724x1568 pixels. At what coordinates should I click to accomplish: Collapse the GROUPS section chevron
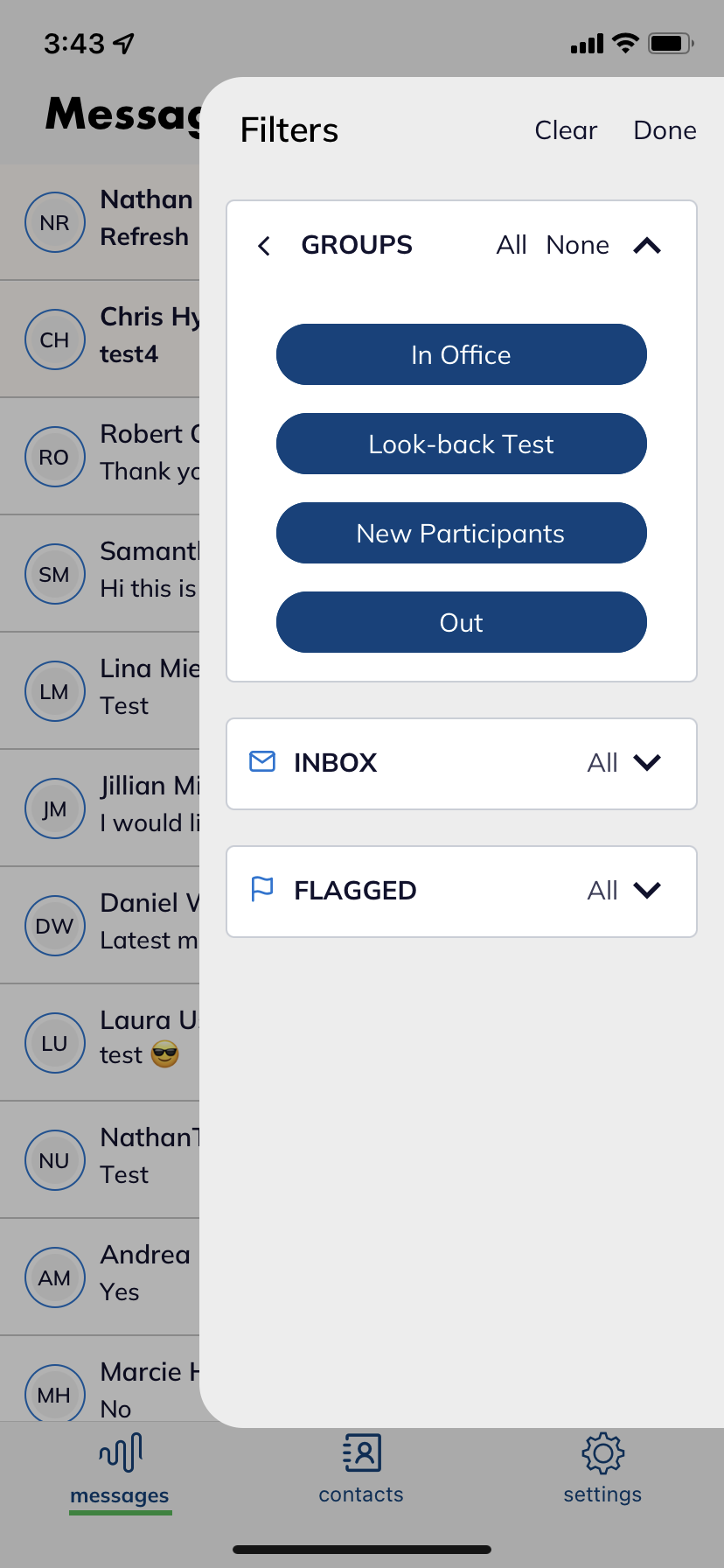[647, 246]
